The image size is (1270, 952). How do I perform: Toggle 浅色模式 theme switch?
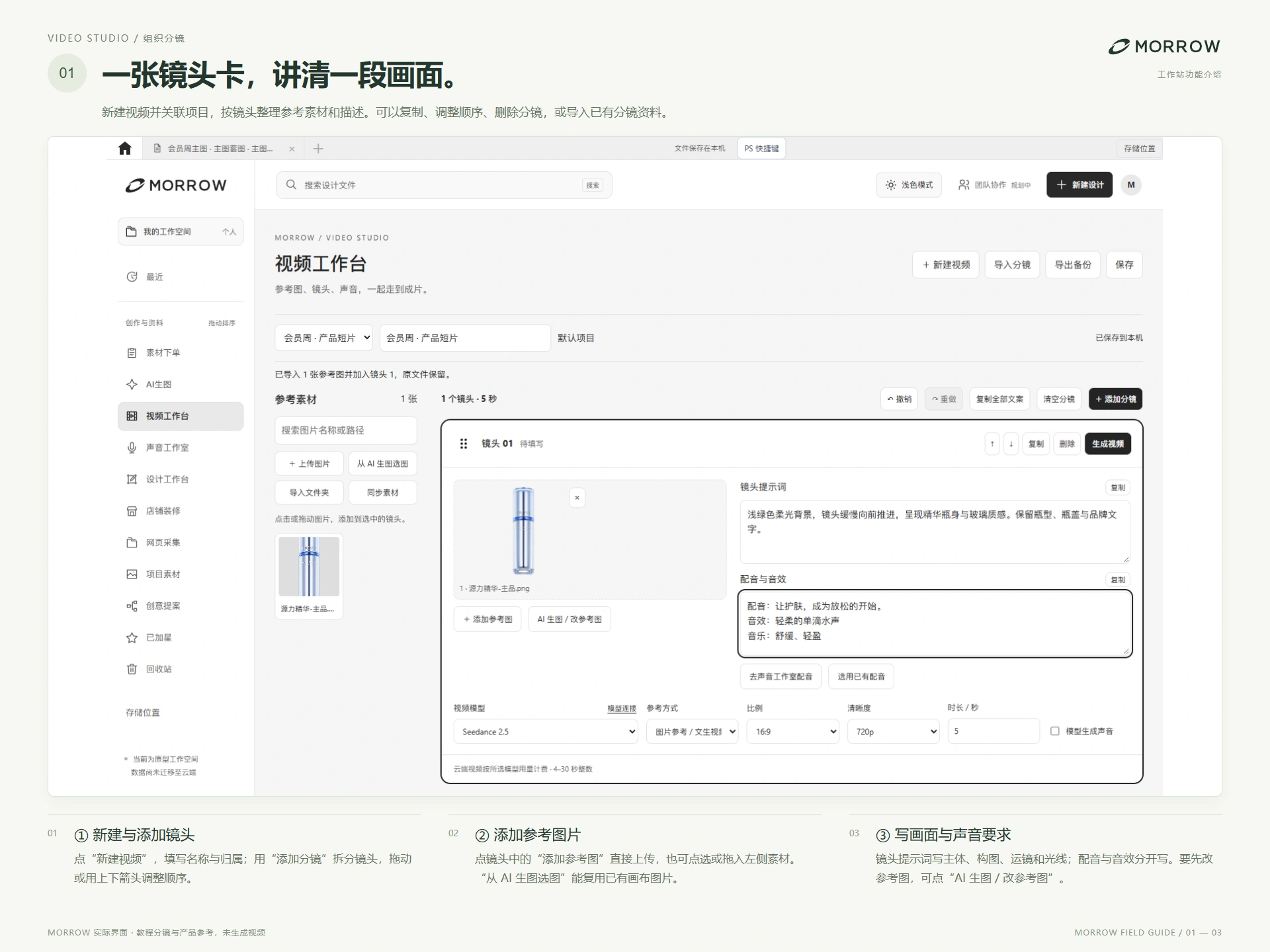pos(910,185)
